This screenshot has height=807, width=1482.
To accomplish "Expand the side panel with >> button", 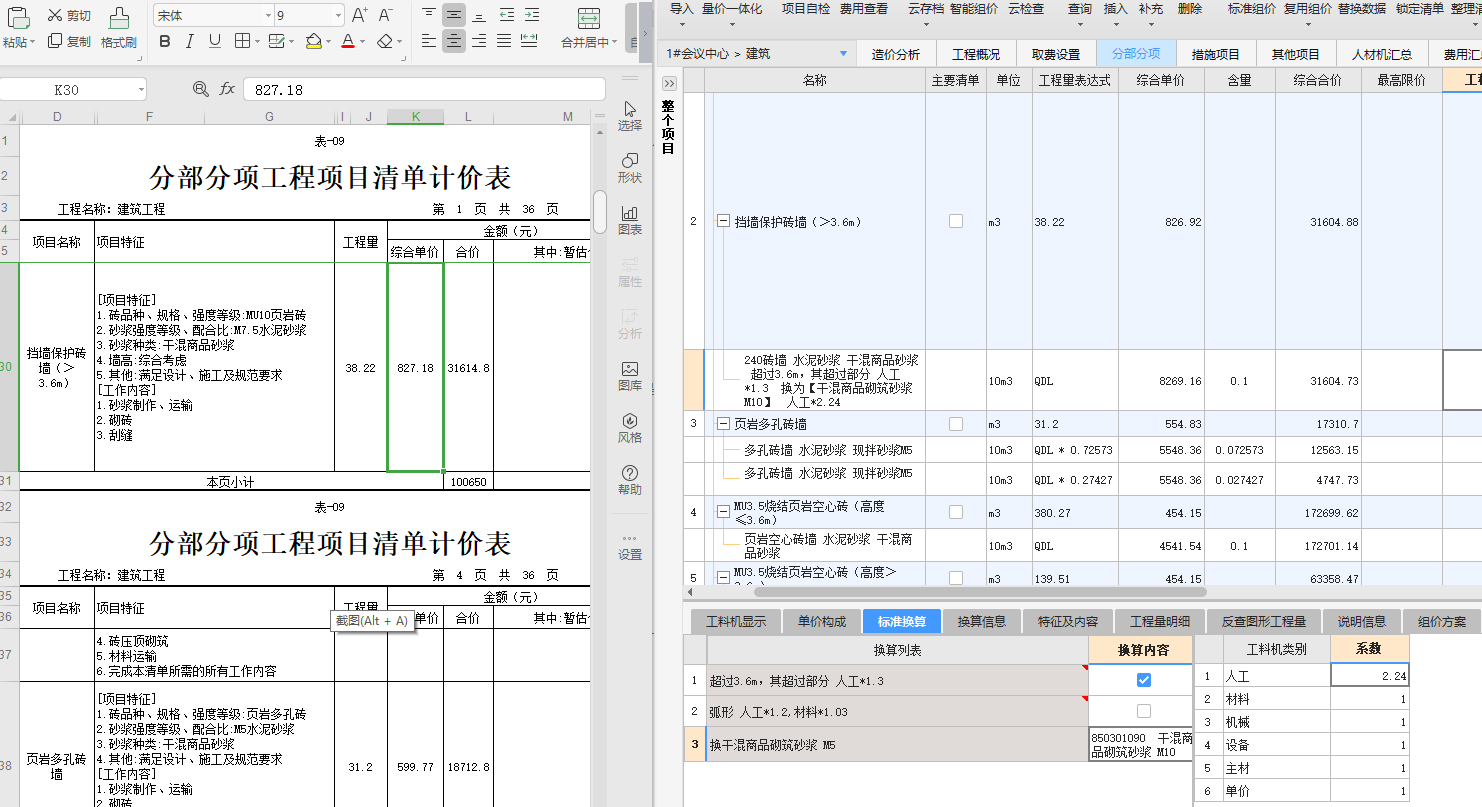I will click(x=669, y=83).
